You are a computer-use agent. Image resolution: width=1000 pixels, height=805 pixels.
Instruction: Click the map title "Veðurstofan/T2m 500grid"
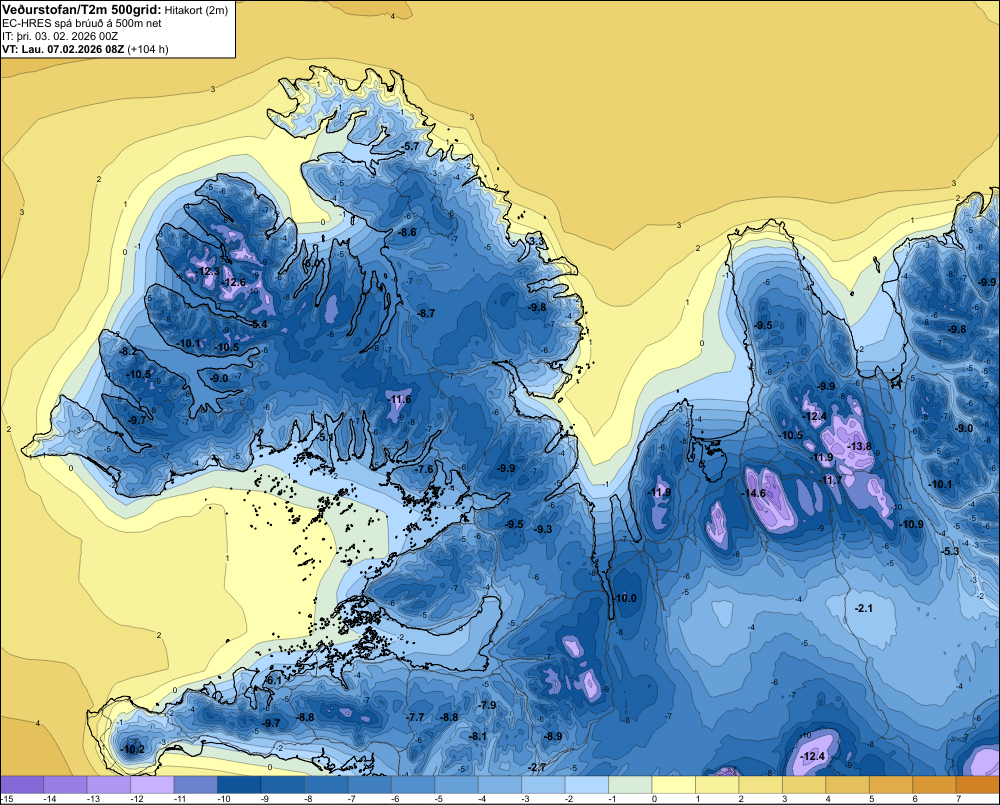pos(82,9)
